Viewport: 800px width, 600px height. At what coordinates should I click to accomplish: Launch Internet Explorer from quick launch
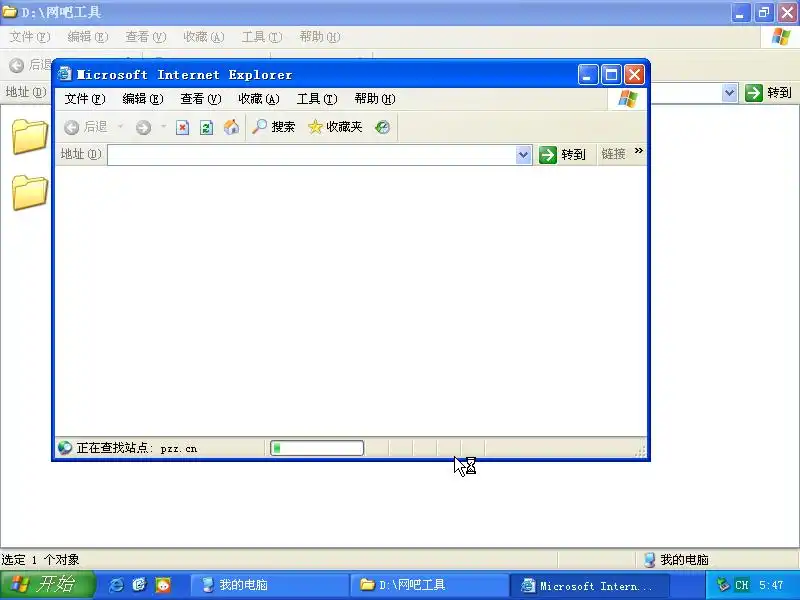(116, 585)
